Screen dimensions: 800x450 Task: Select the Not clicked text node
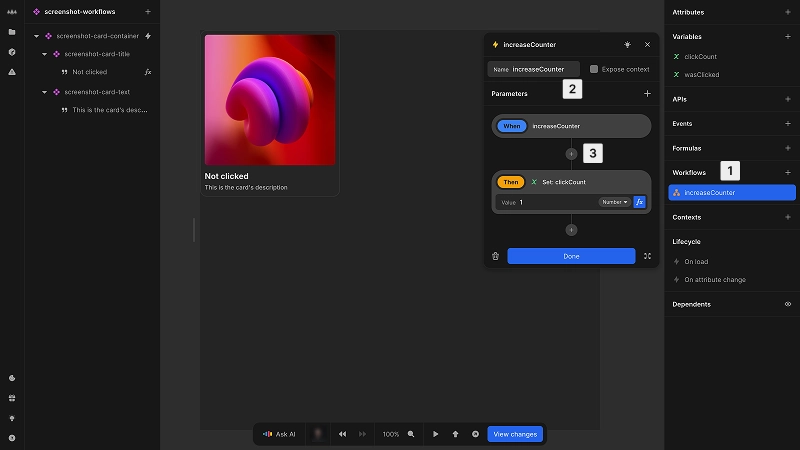click(x=90, y=72)
